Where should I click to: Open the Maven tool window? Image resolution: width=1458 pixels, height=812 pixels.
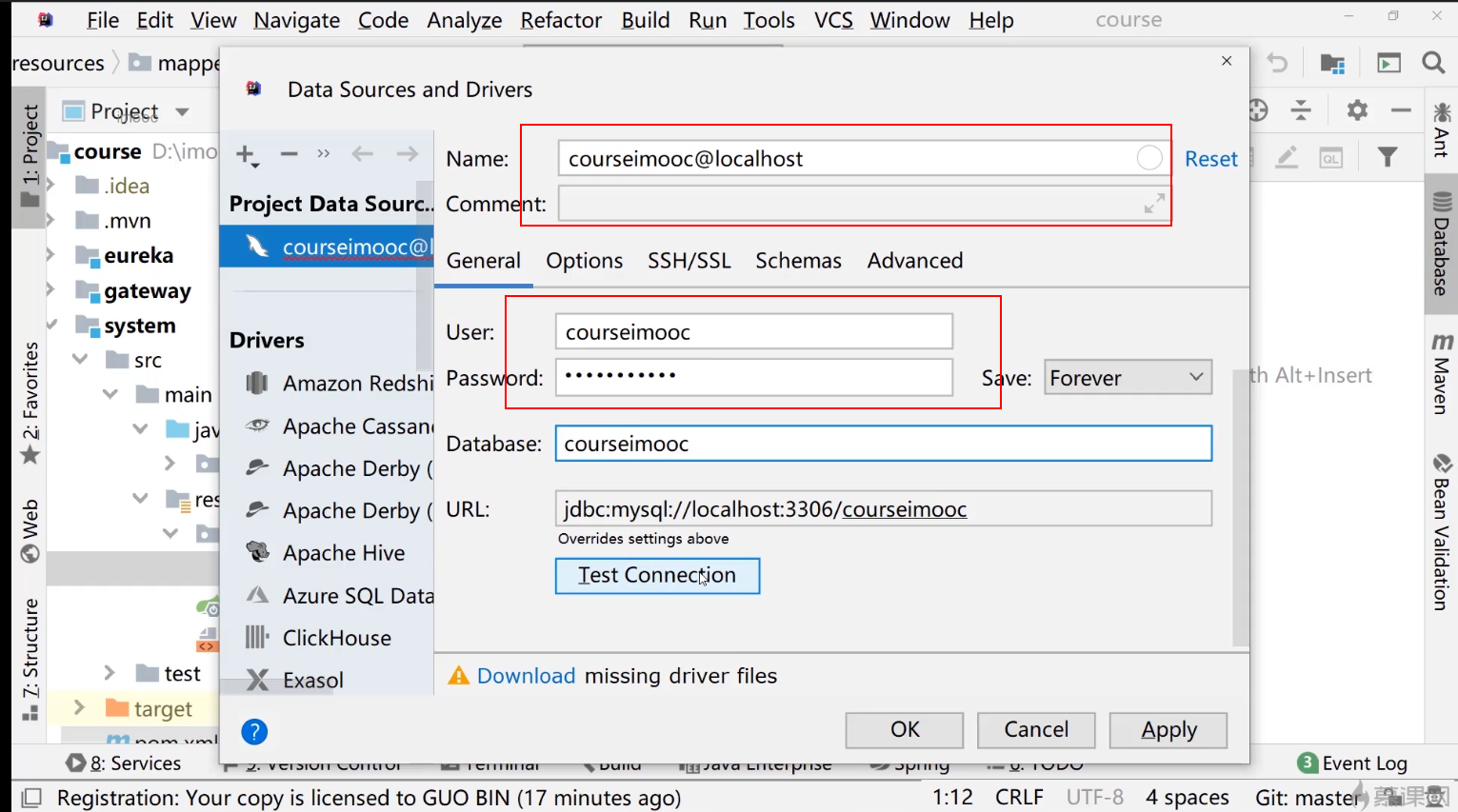[1442, 373]
